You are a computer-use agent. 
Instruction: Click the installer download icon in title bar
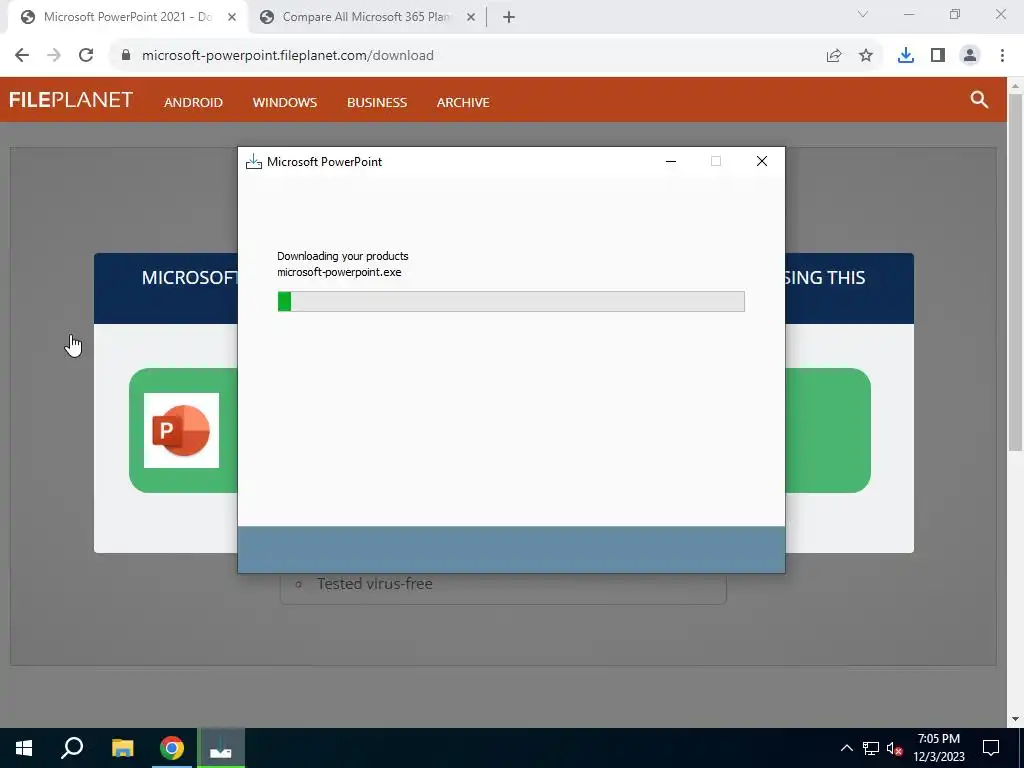coord(253,161)
